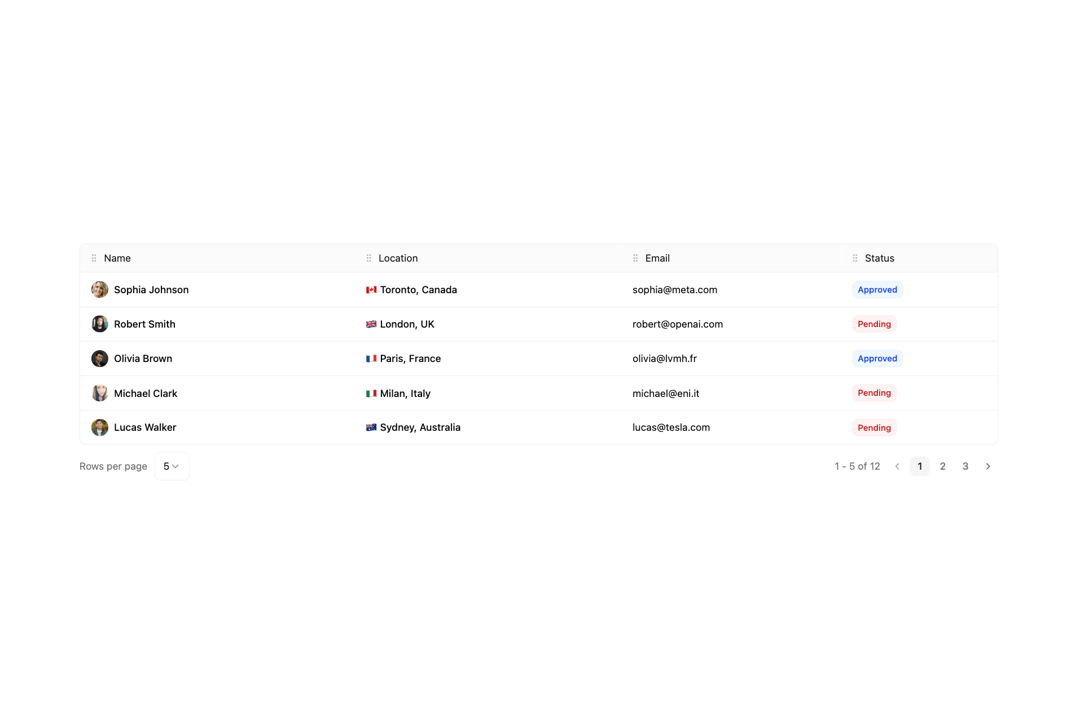Click the Status column header
This screenshot has height=724, width=1080.
[x=880, y=258]
